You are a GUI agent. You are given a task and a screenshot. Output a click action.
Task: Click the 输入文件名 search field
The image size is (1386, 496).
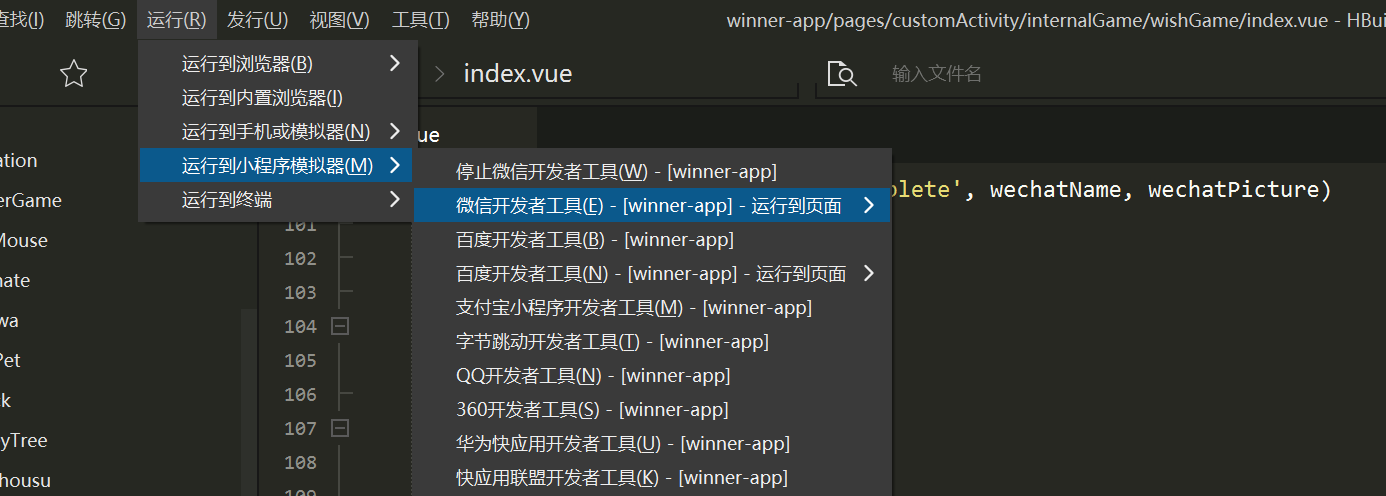[1100, 74]
